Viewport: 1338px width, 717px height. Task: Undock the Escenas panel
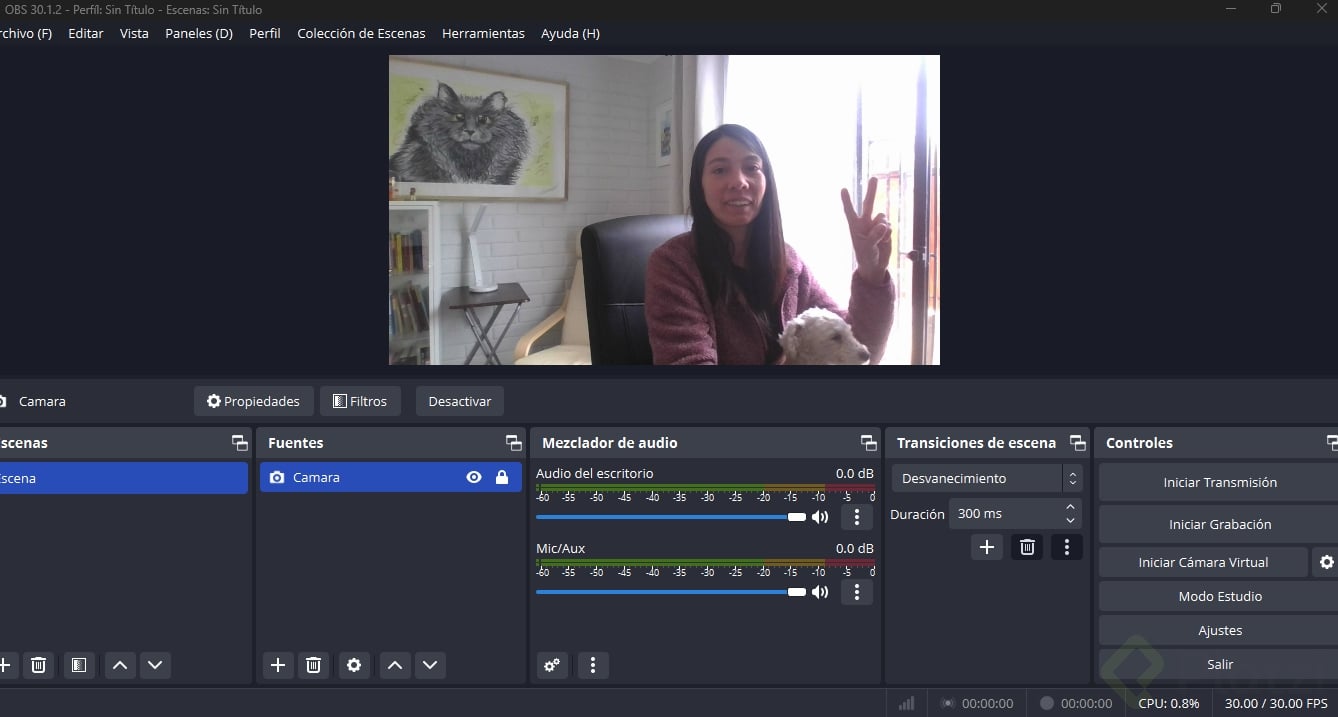(240, 443)
